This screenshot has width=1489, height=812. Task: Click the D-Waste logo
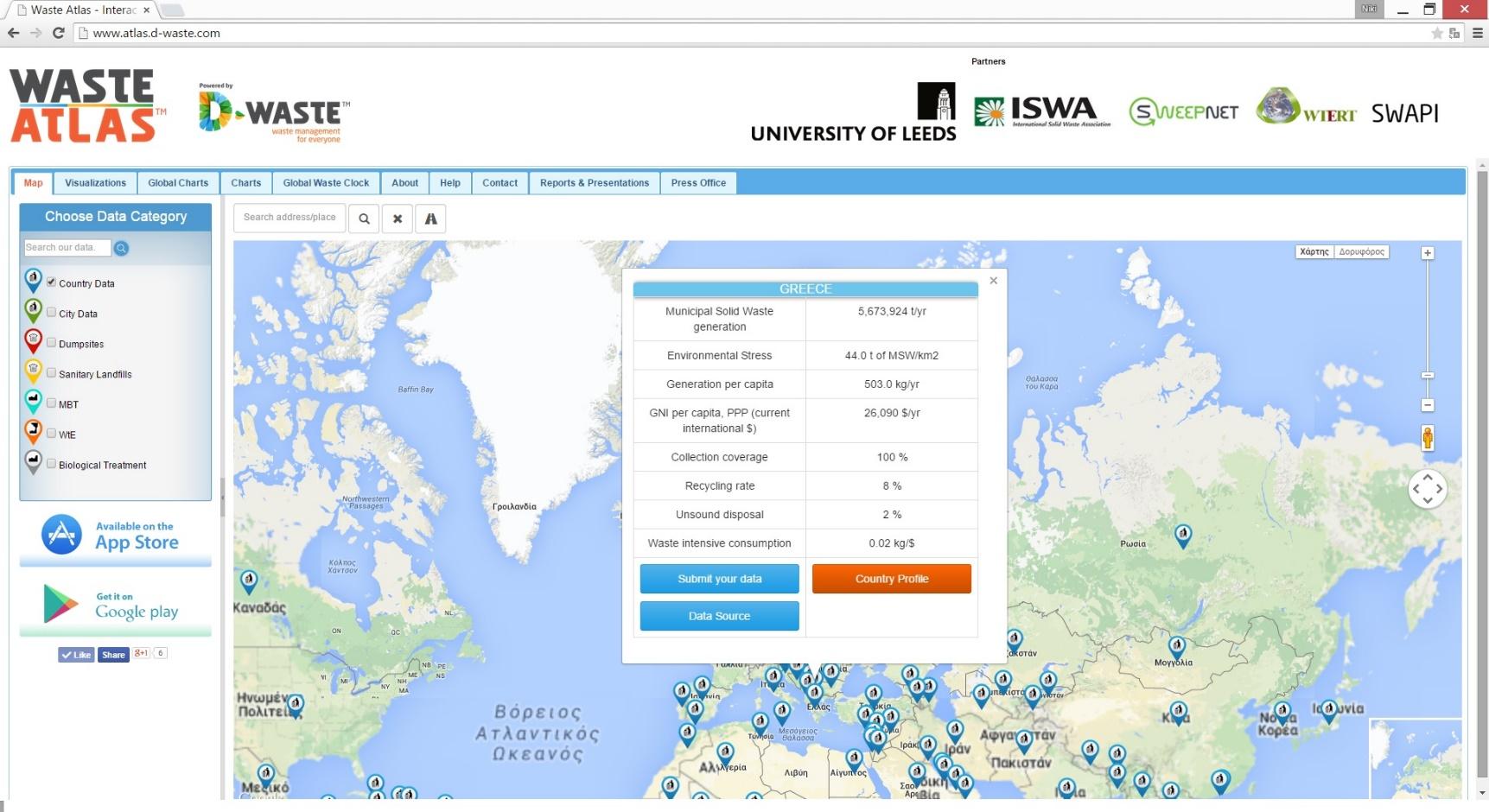coord(274,113)
